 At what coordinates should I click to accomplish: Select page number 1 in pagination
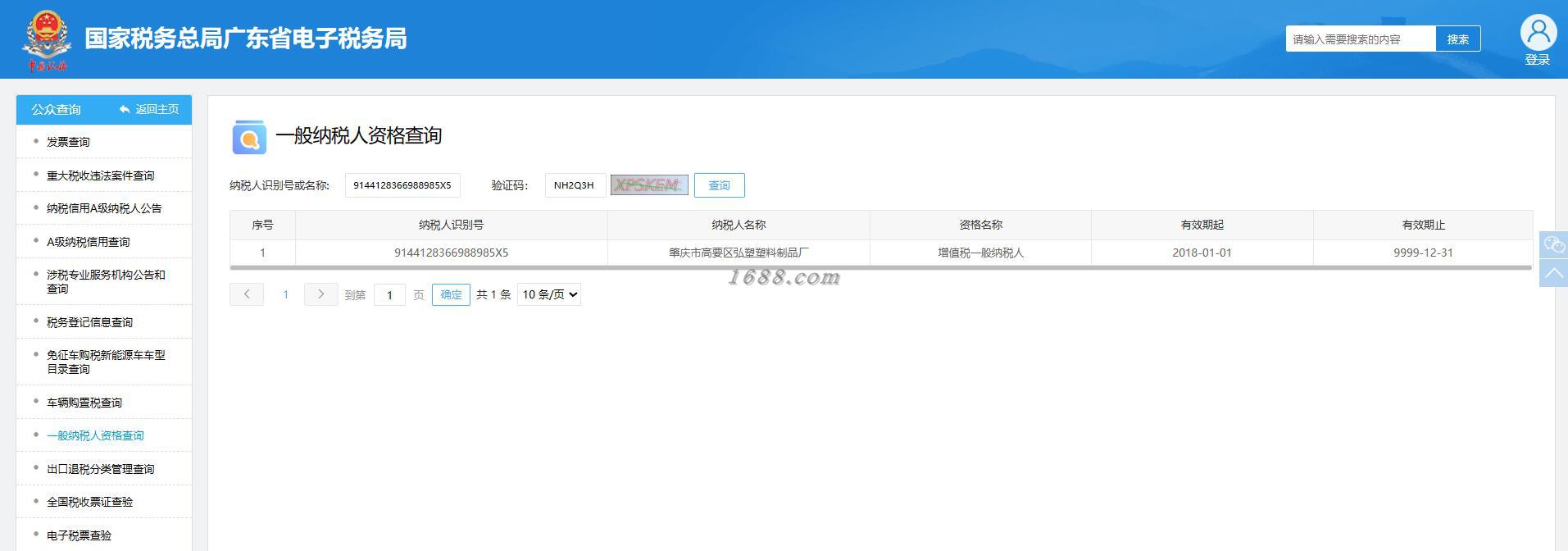tap(285, 294)
